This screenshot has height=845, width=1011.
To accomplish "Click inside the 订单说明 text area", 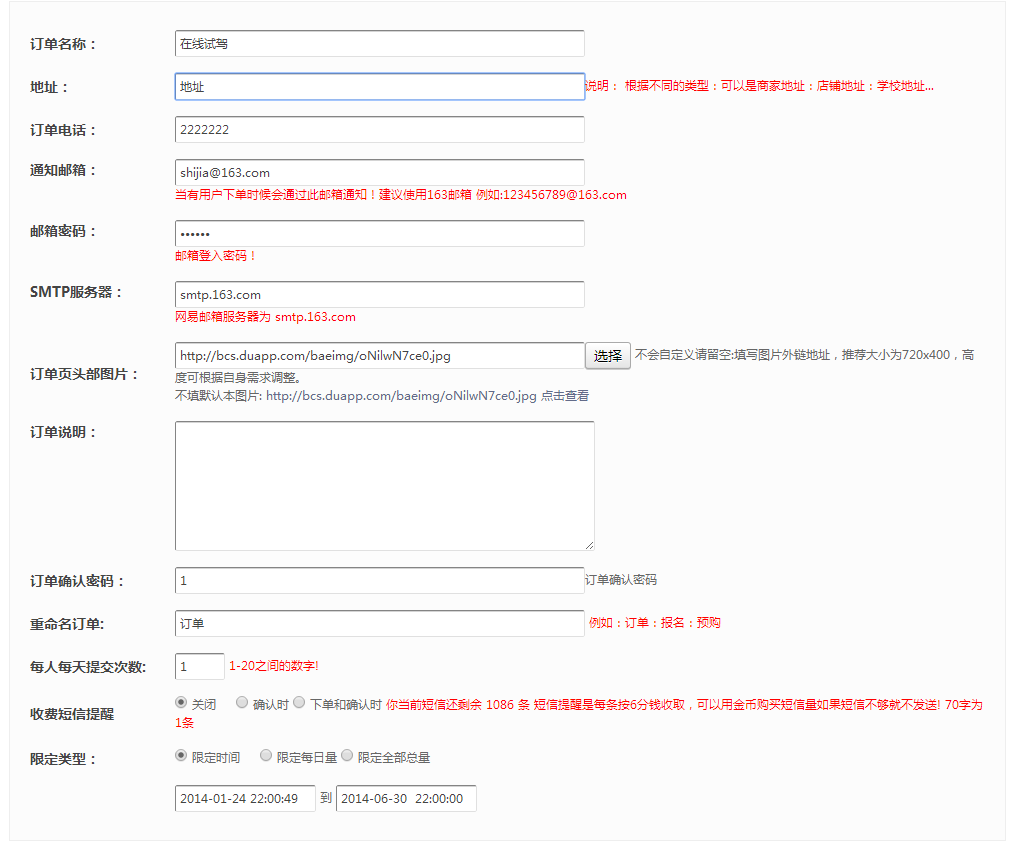I will [384, 485].
